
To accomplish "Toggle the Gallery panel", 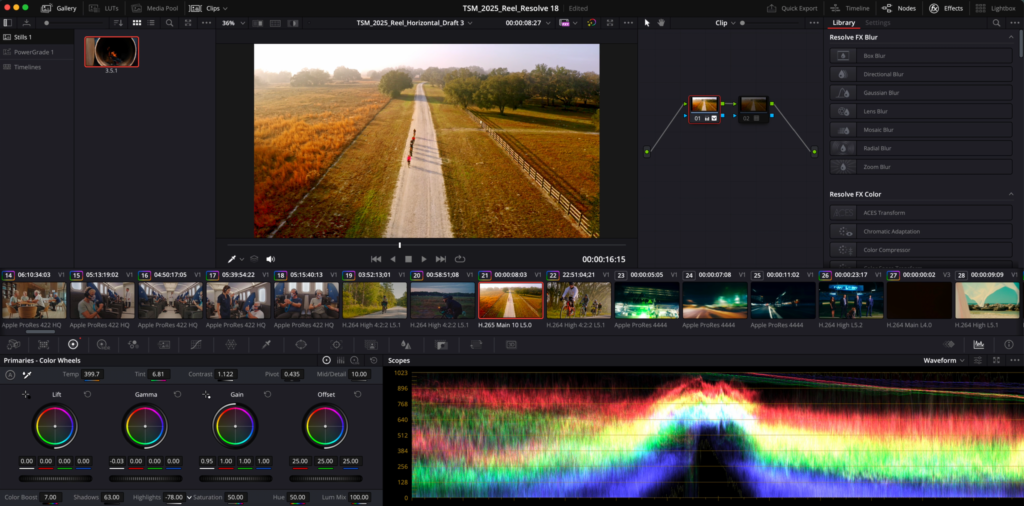I will point(59,8).
